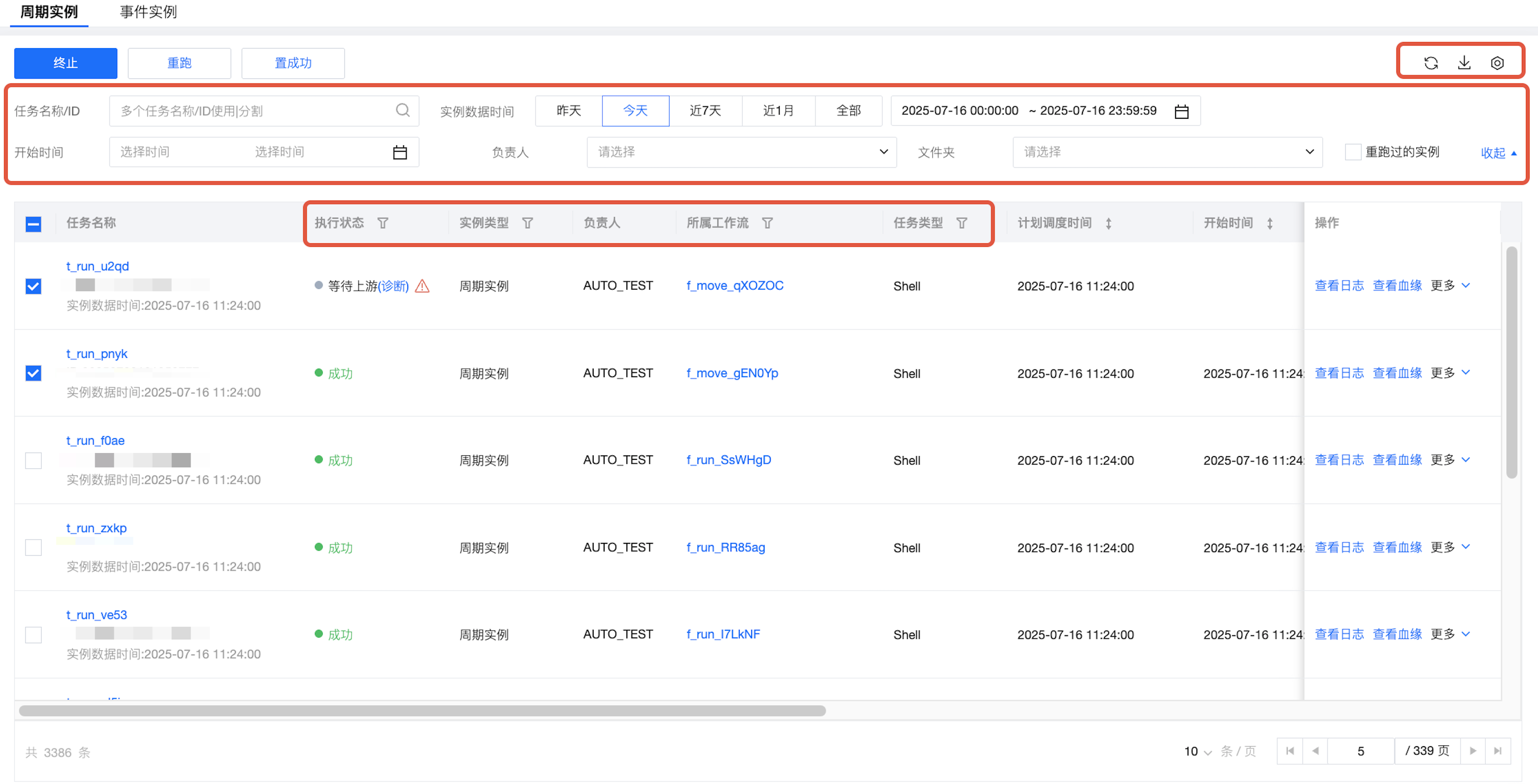1538x784 pixels.
Task: Uncheck the t_run_u2qd row checkbox
Action: 33,286
